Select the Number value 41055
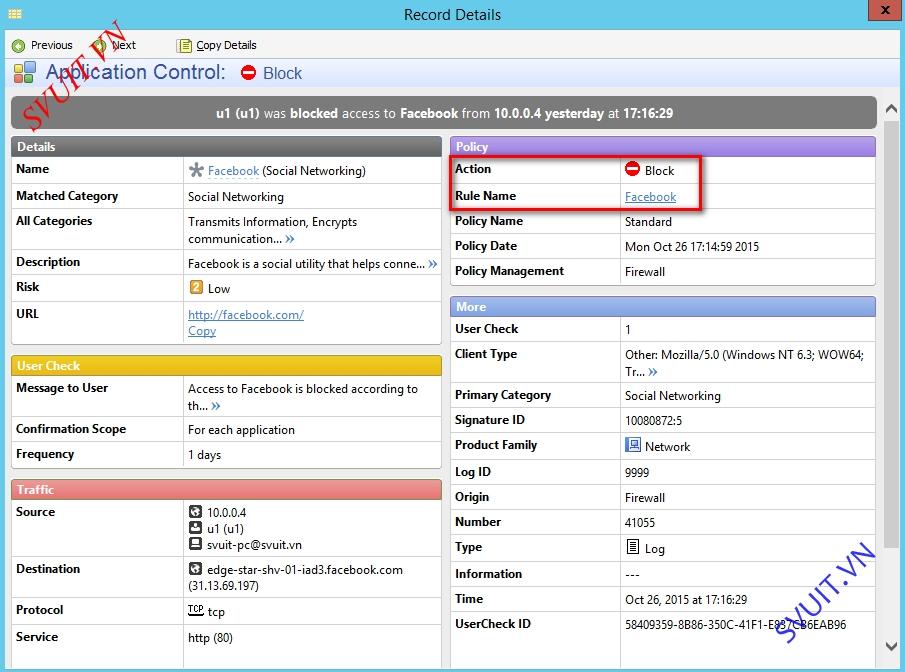Screen dimensions: 905x672 (640, 523)
